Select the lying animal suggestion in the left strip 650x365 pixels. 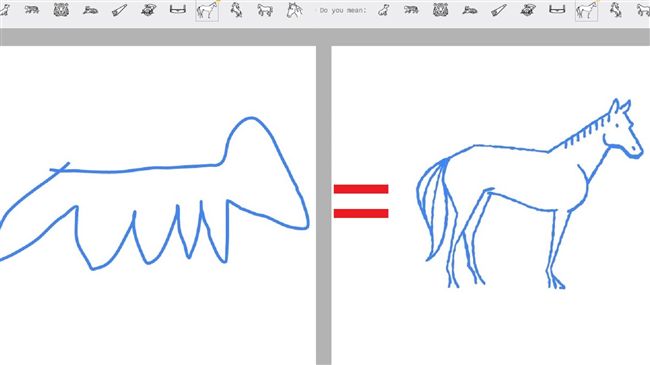[90, 10]
